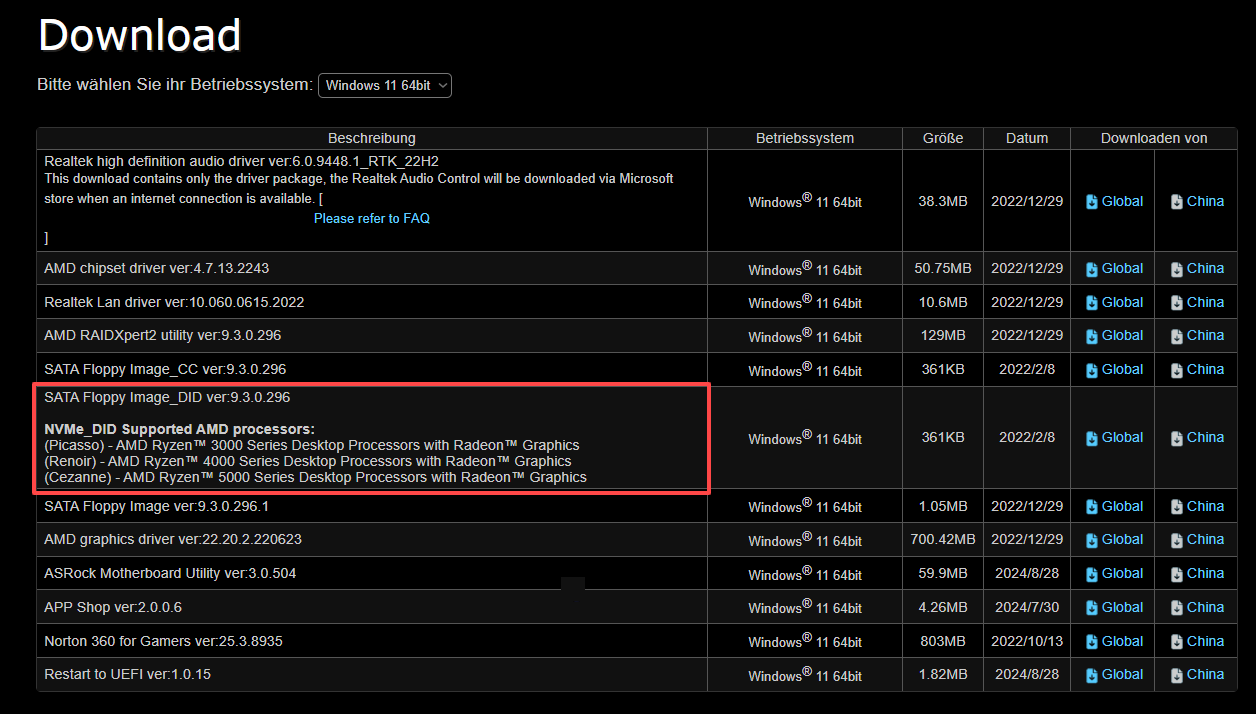Image resolution: width=1256 pixels, height=714 pixels.
Task: Download AMD graphics driver from Global
Action: coord(1114,539)
